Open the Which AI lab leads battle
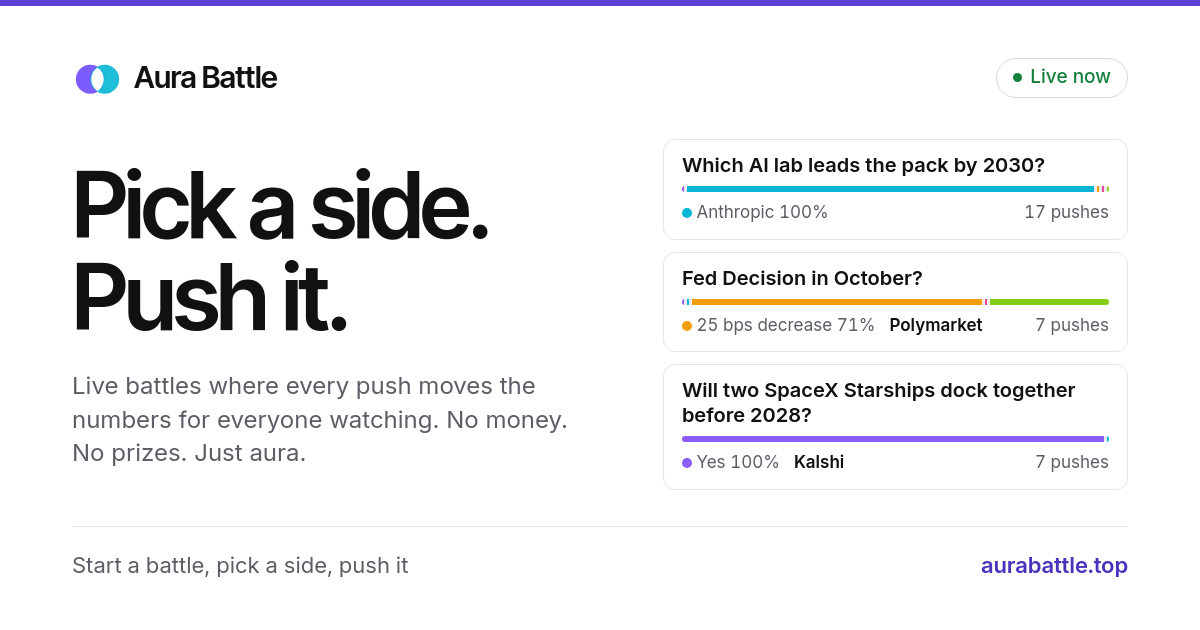This screenshot has height=630, width=1200. click(895, 190)
